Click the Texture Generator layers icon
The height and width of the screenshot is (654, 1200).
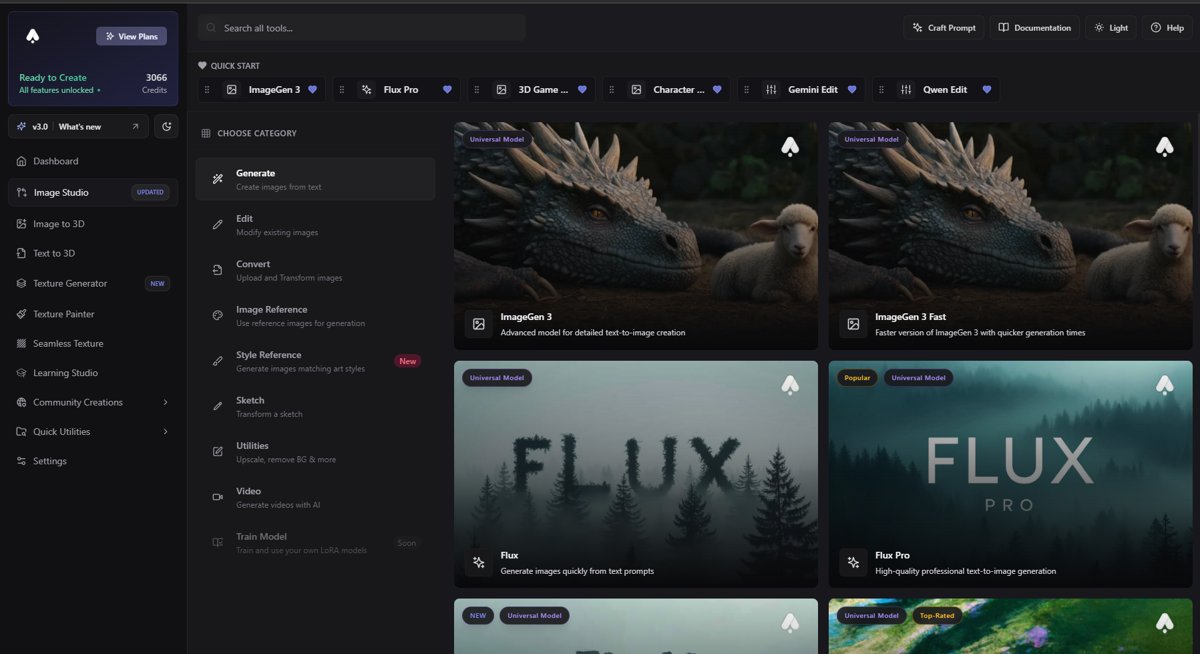[22, 283]
